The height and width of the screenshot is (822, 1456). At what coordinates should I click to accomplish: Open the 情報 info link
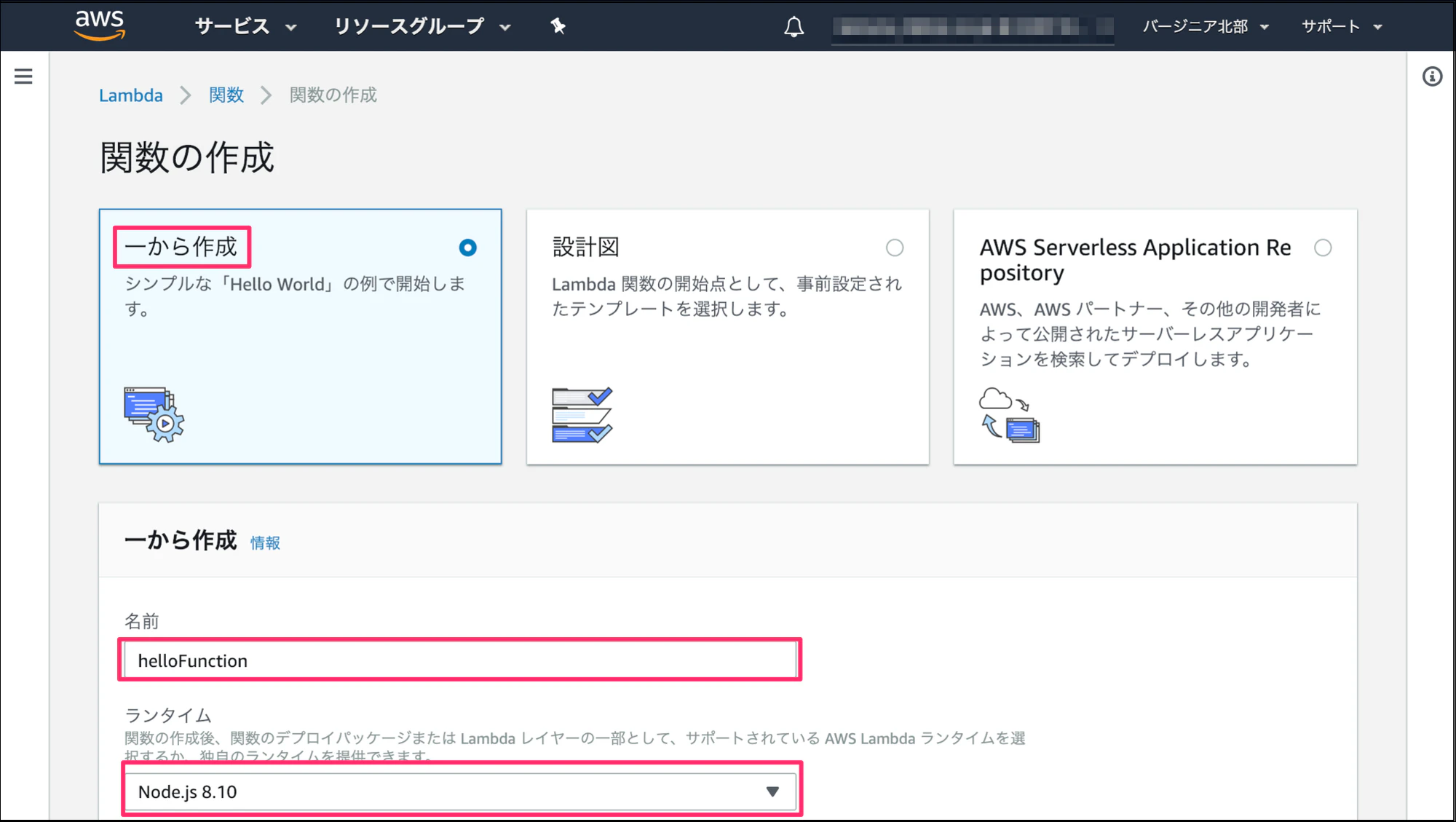tap(265, 542)
